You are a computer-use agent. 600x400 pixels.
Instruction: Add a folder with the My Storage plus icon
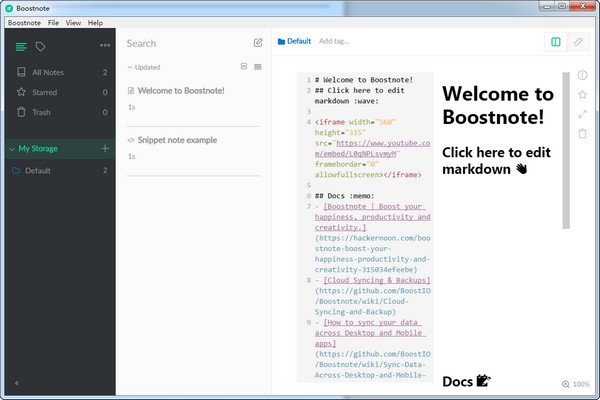click(105, 149)
